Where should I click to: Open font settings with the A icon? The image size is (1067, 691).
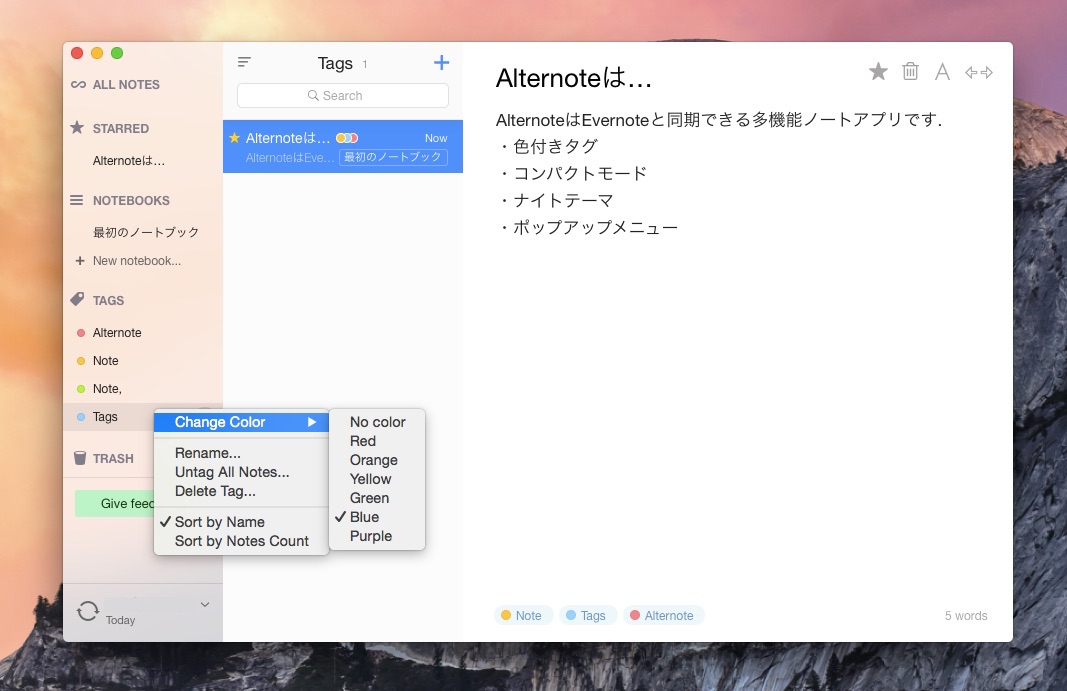pos(942,71)
